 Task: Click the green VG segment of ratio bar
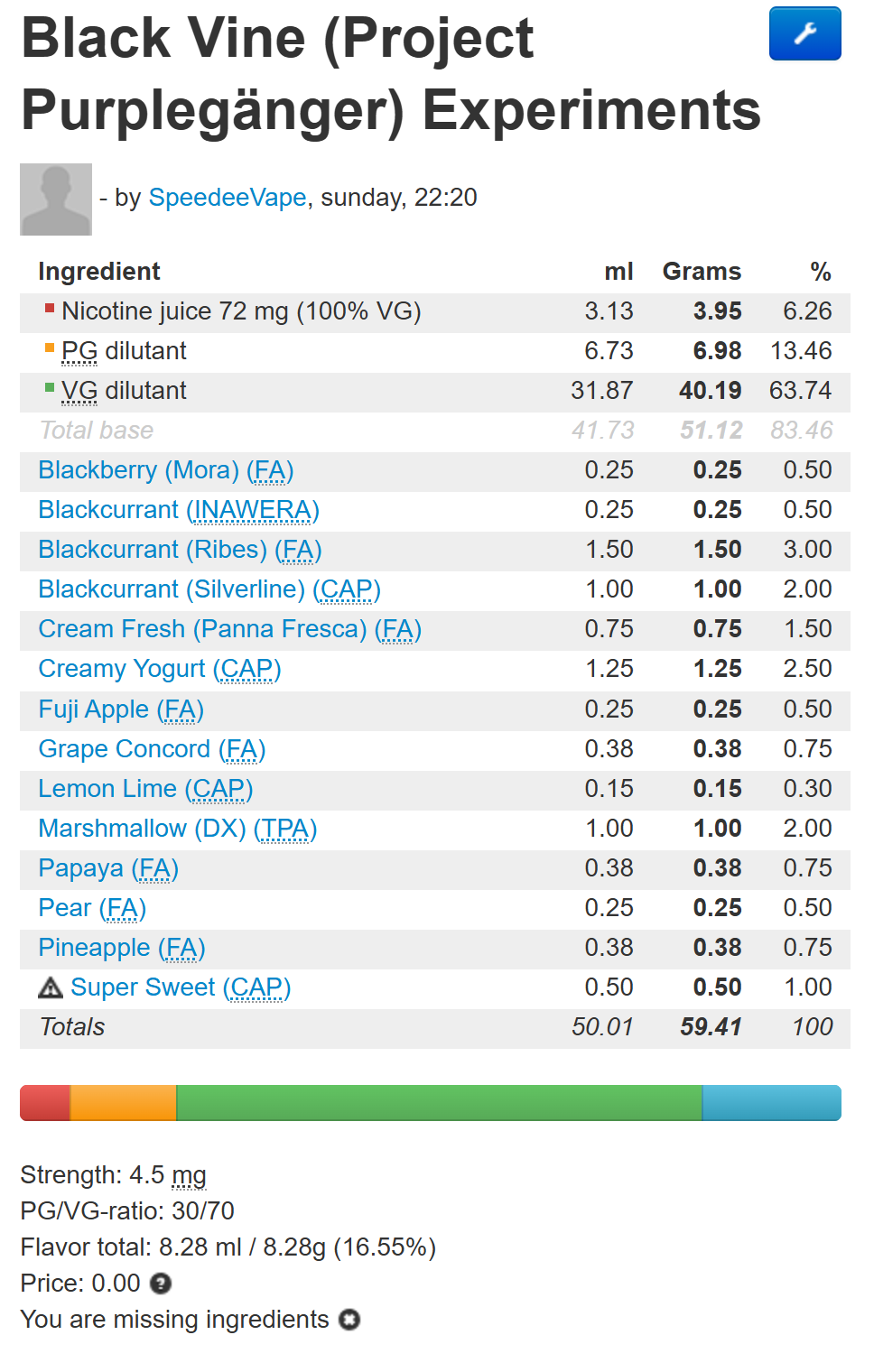click(439, 1103)
